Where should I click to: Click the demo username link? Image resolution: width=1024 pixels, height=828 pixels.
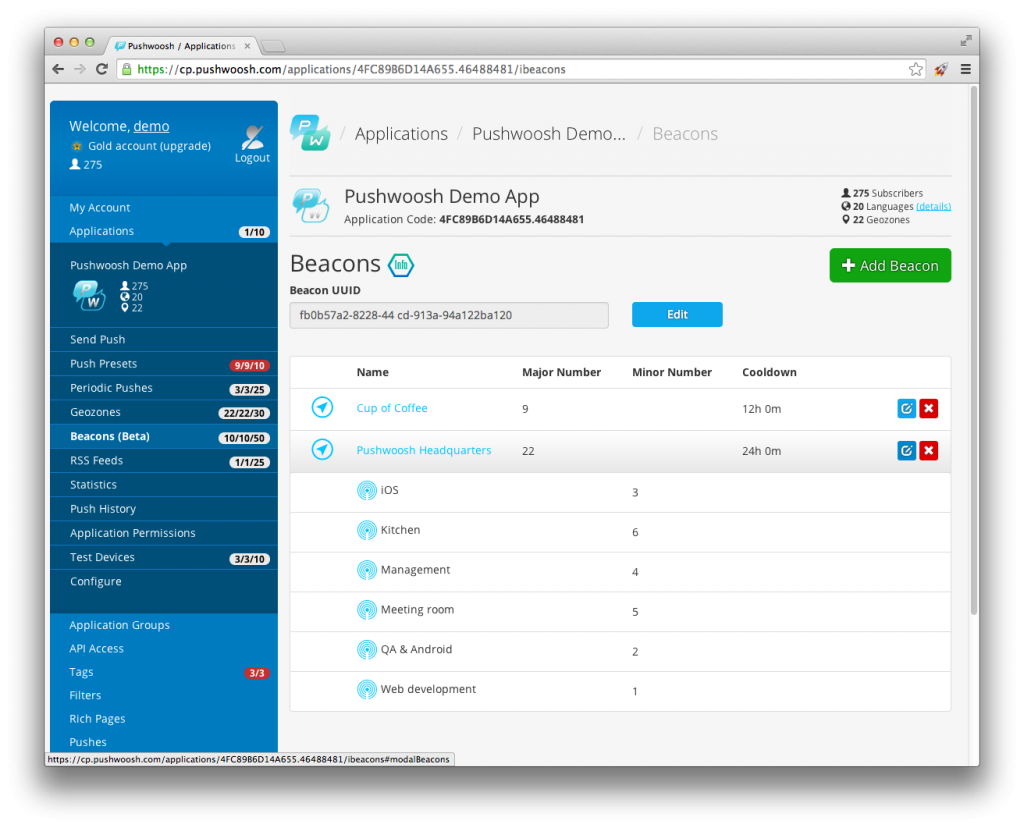(152, 126)
